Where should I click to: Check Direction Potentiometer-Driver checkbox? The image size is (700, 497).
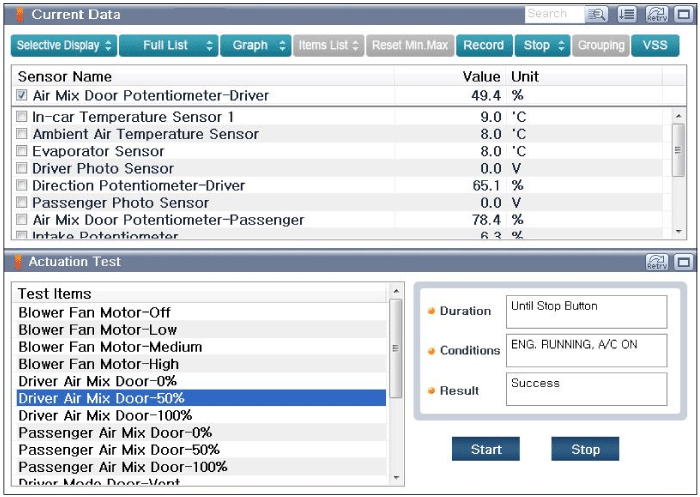click(x=21, y=185)
